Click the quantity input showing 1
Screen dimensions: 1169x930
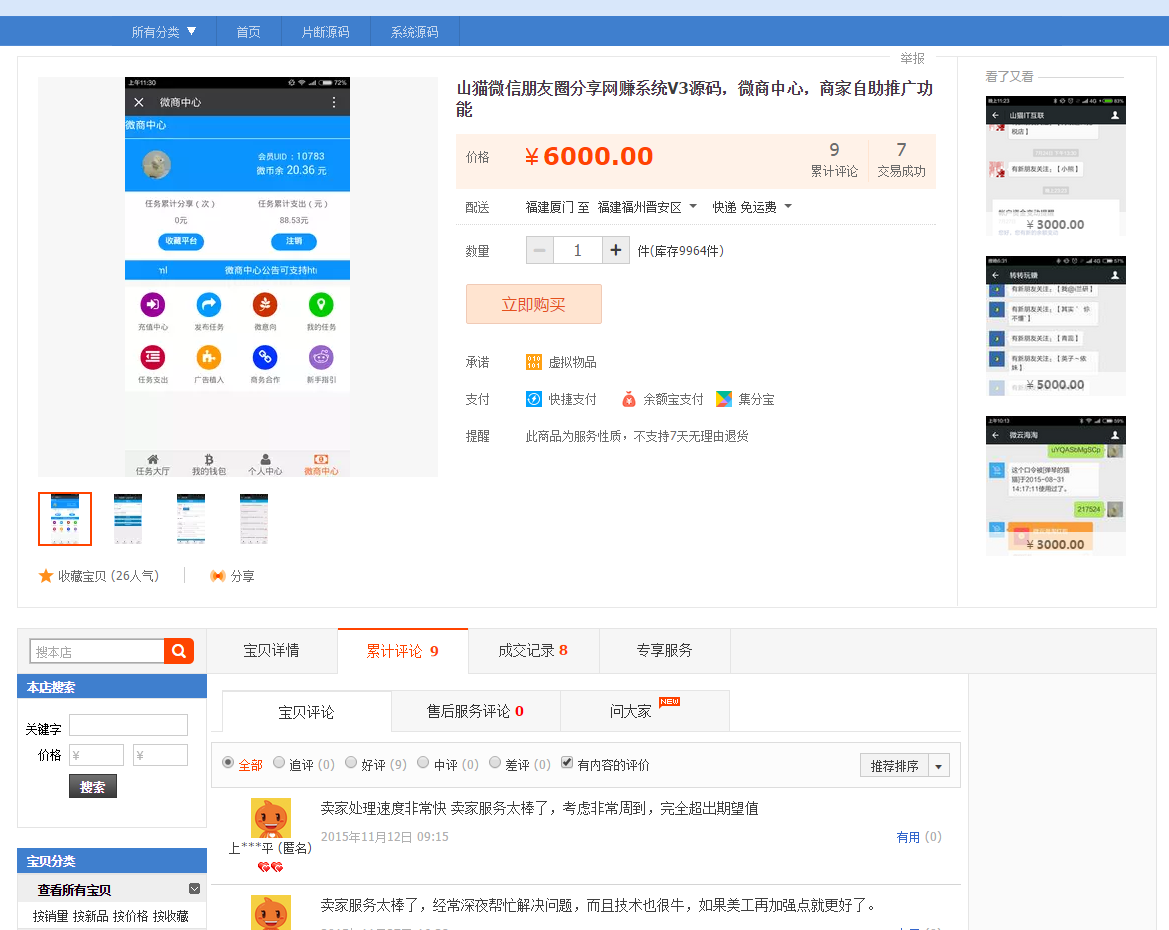(578, 251)
